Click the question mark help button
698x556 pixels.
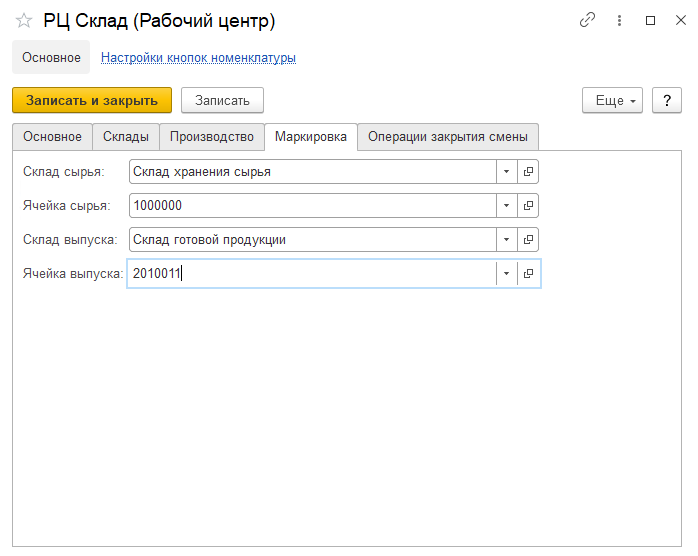pyautogui.click(x=666, y=100)
